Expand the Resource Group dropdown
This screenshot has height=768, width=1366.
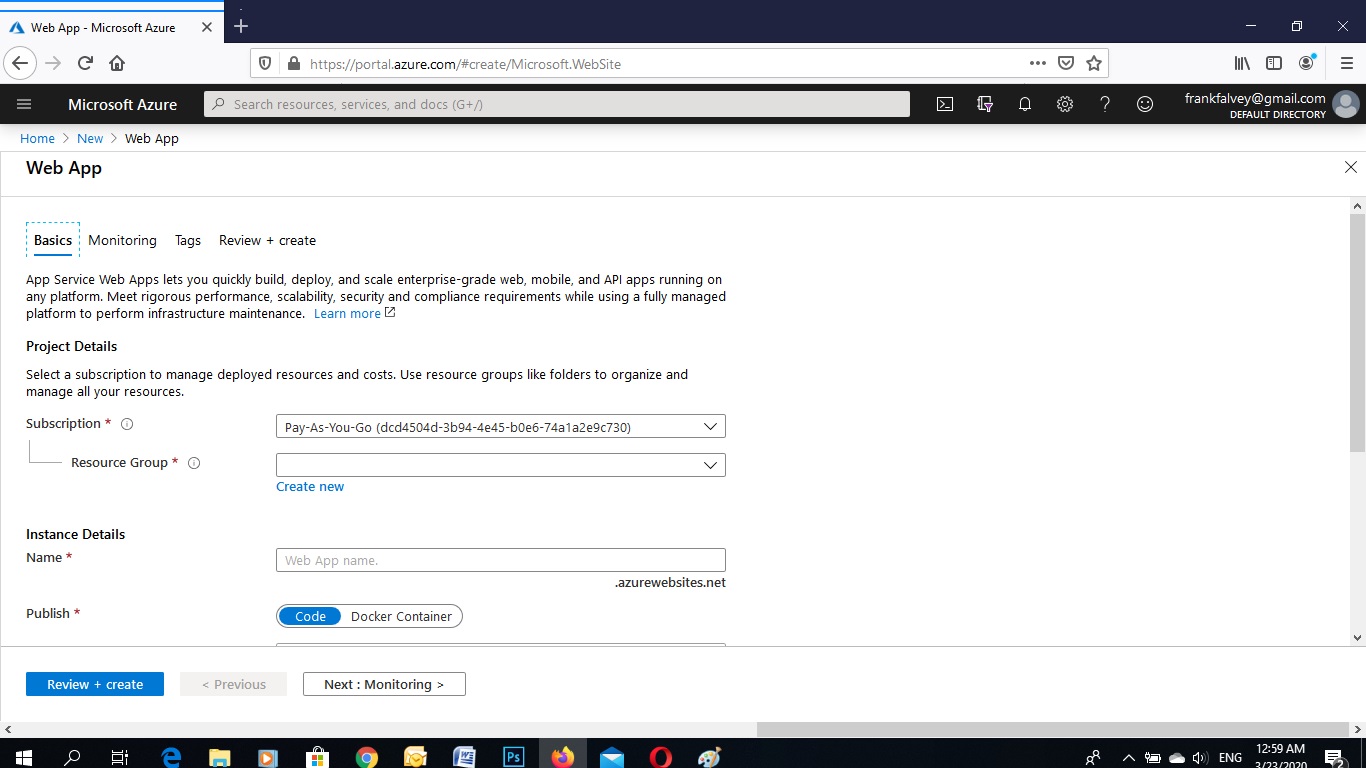(x=501, y=465)
